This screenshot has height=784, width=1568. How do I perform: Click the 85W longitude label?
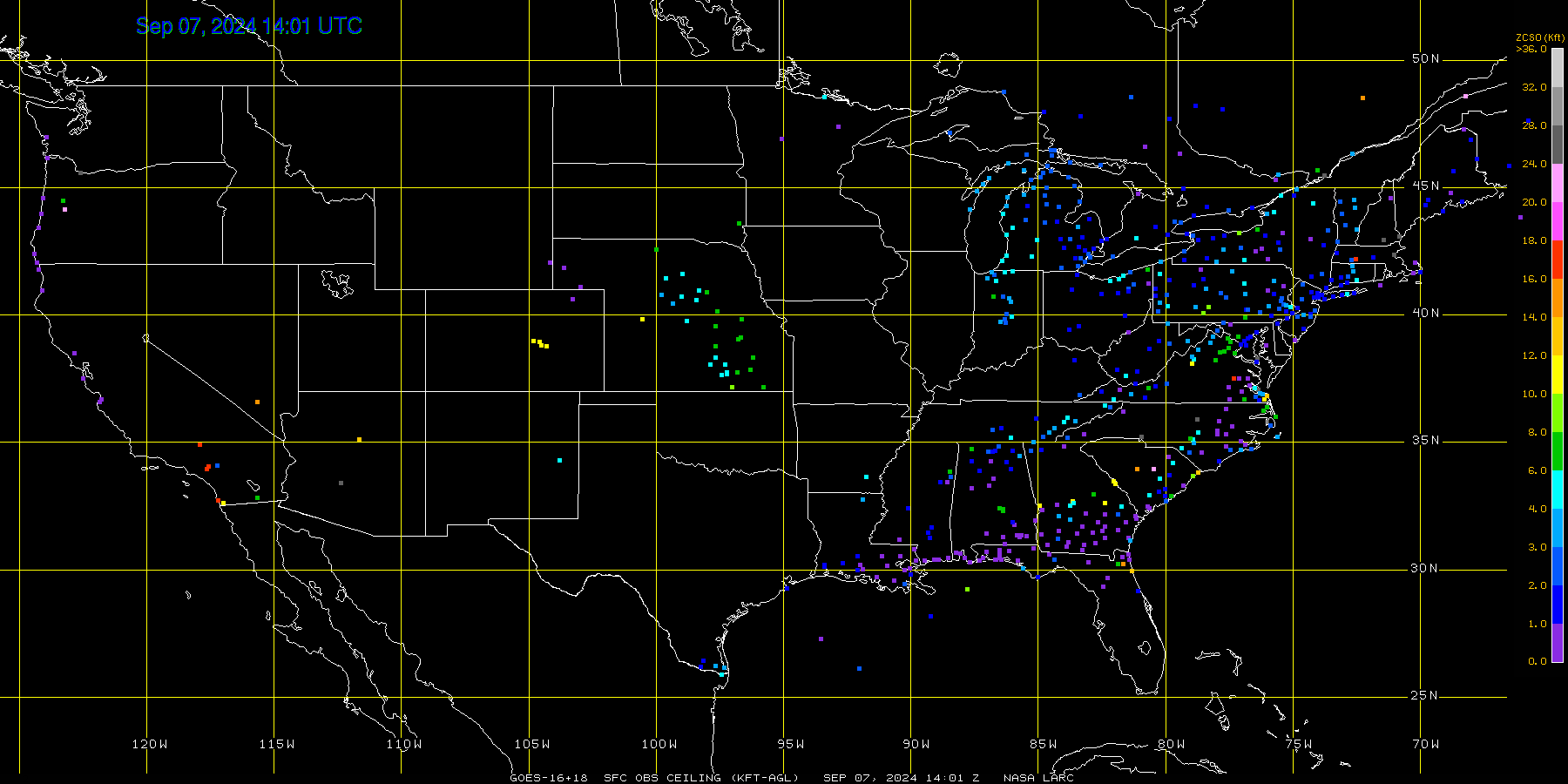pos(1044,744)
